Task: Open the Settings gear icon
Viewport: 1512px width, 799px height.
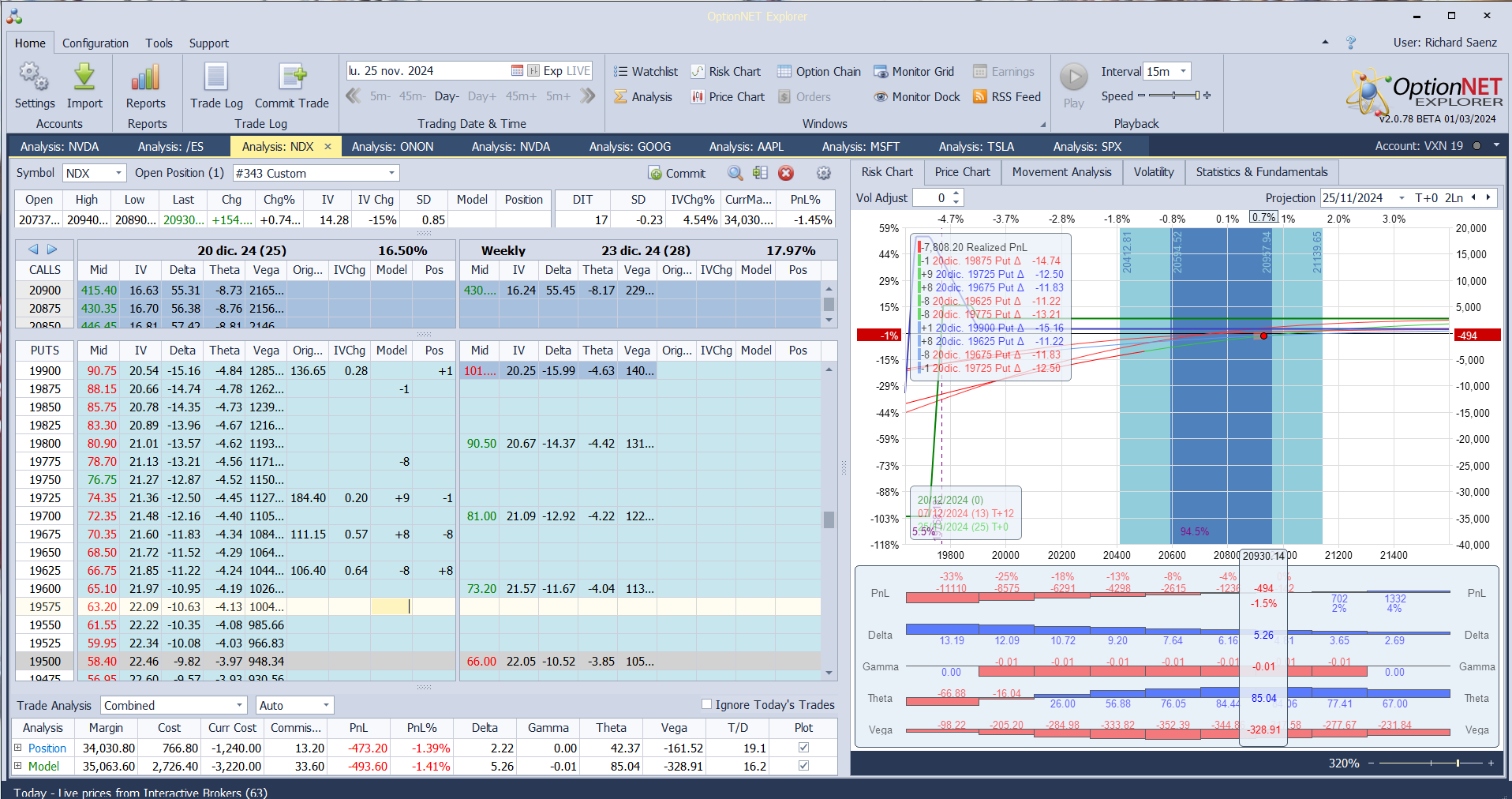Action: pyautogui.click(x=34, y=77)
